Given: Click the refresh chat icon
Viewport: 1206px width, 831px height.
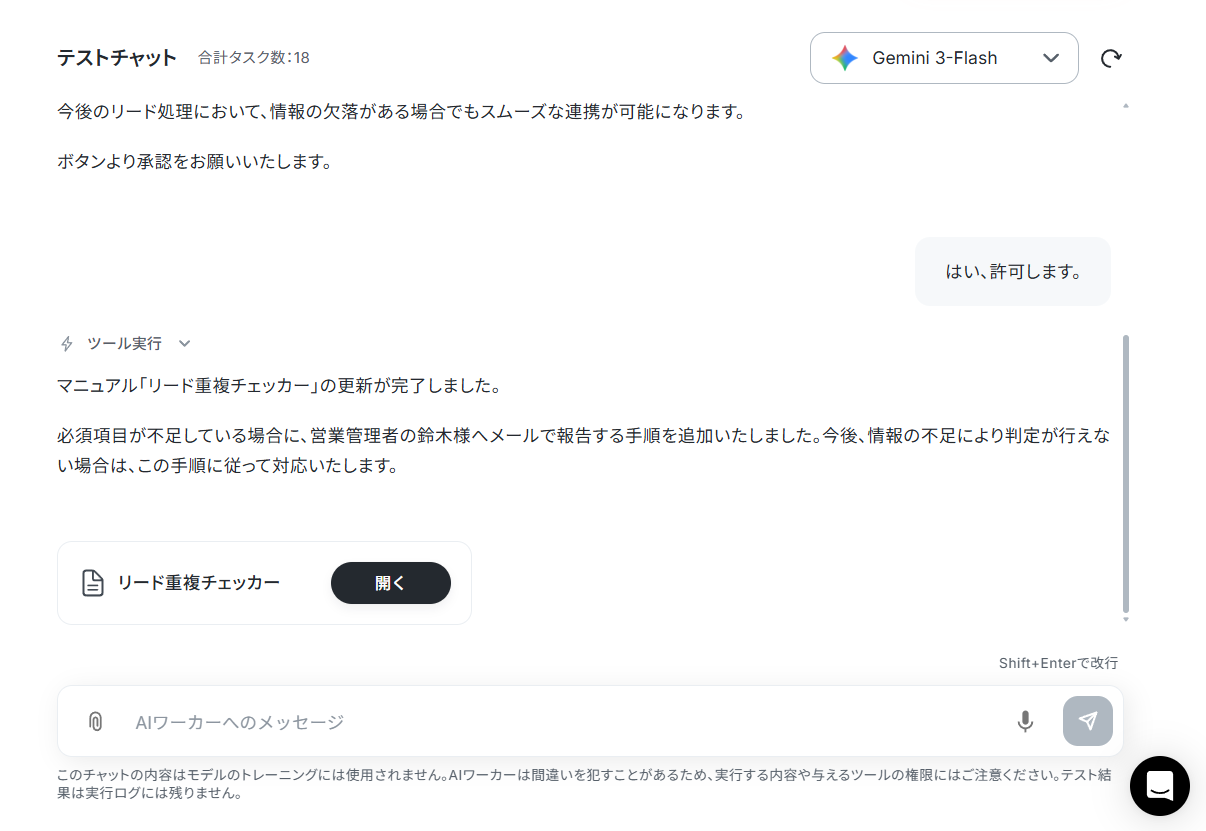Looking at the screenshot, I should (1110, 58).
